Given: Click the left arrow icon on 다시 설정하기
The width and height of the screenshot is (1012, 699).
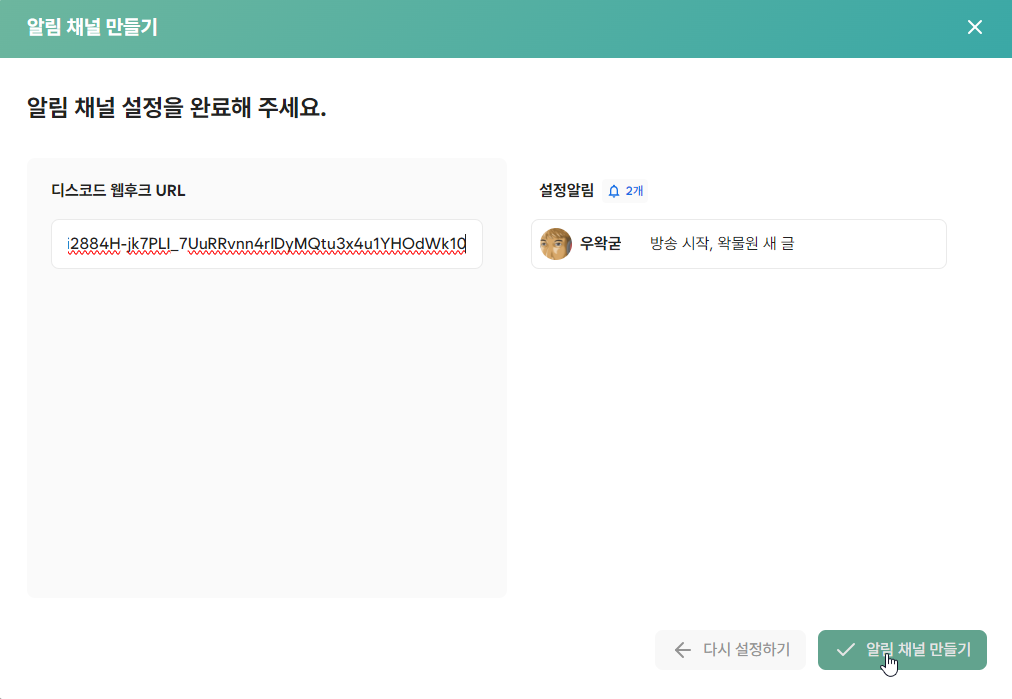Looking at the screenshot, I should click(683, 650).
